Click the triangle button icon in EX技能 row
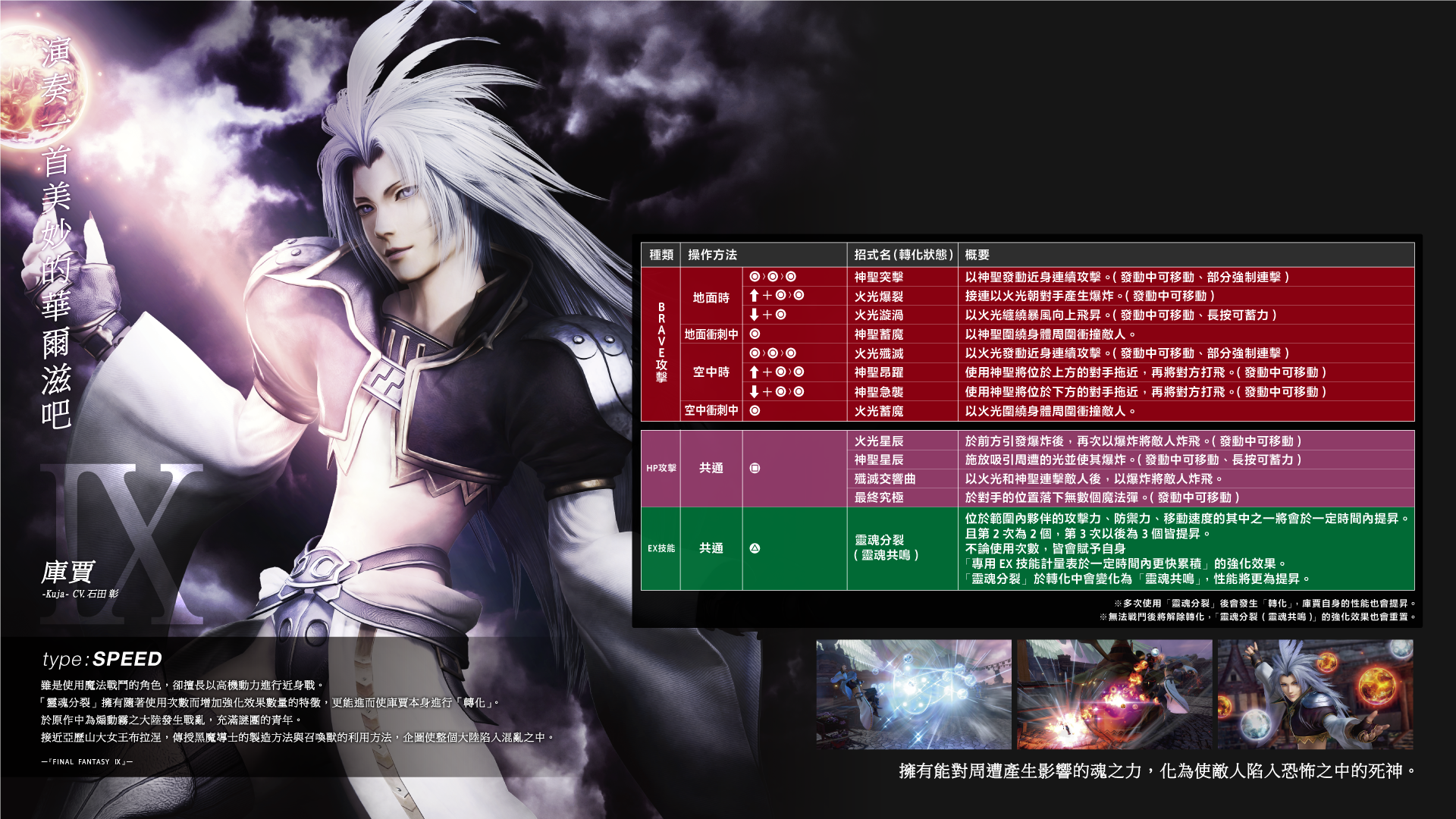 pyautogui.click(x=755, y=548)
